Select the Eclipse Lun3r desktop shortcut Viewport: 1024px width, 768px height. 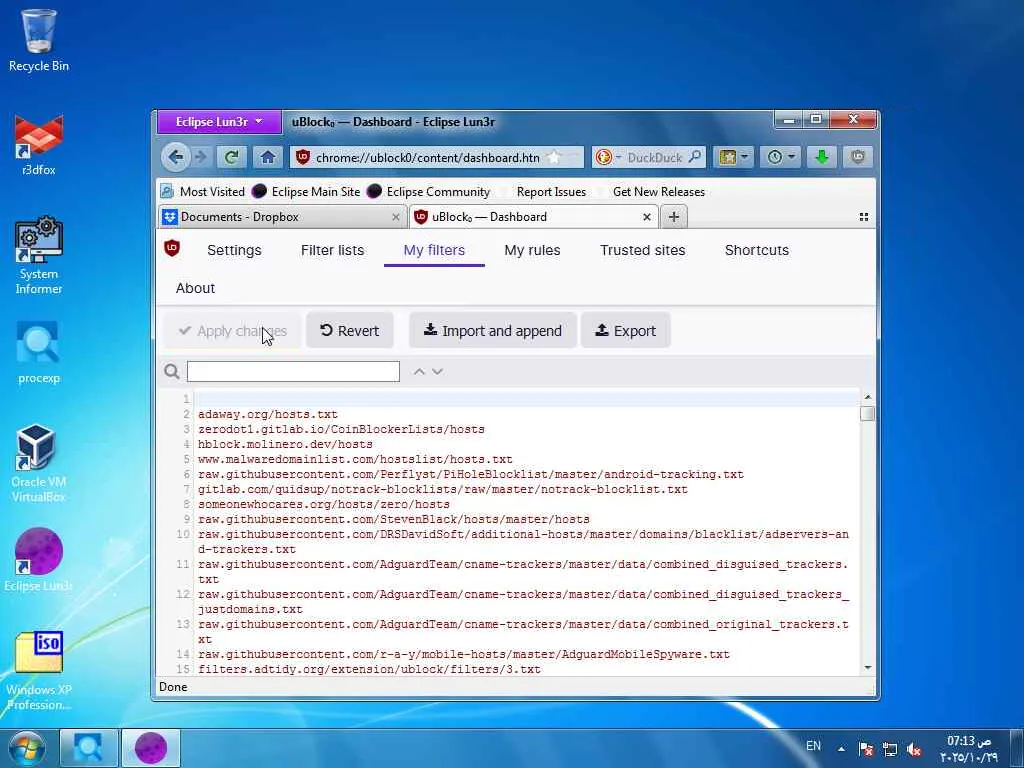39,560
